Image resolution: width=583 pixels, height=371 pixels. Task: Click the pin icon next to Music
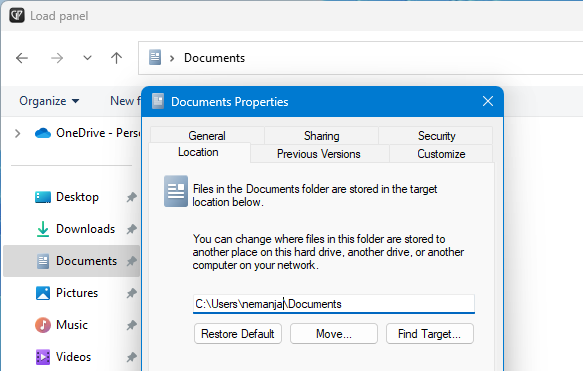[131, 325]
